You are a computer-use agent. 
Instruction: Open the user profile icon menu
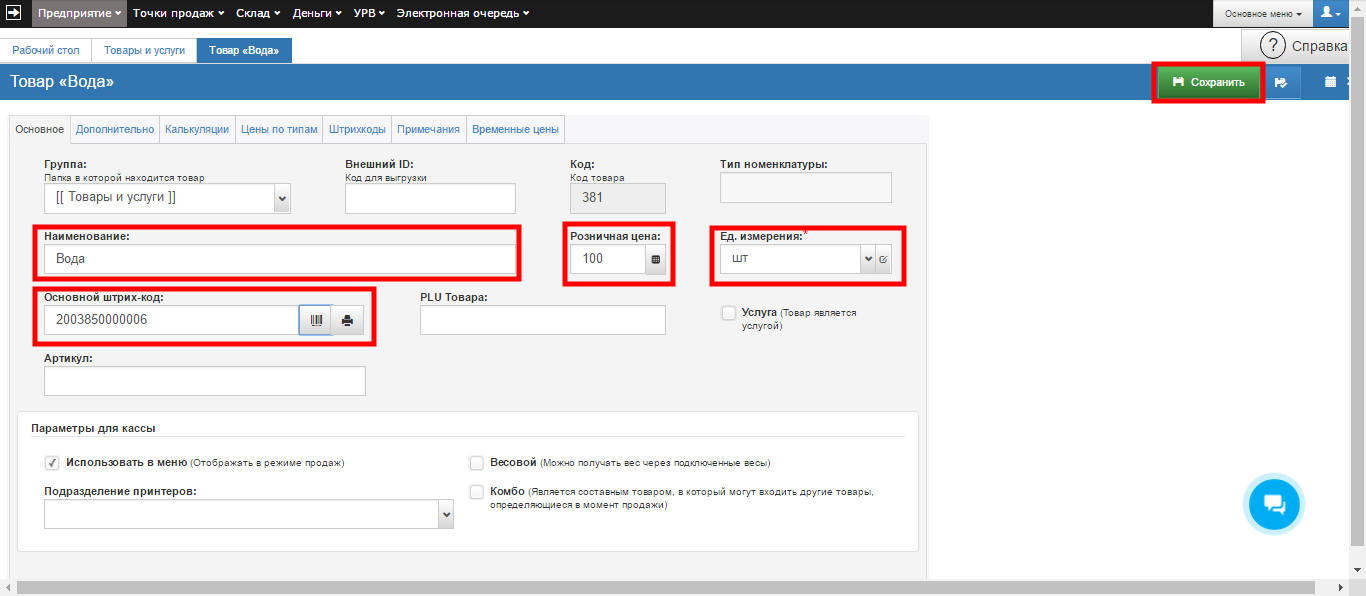[x=1330, y=13]
